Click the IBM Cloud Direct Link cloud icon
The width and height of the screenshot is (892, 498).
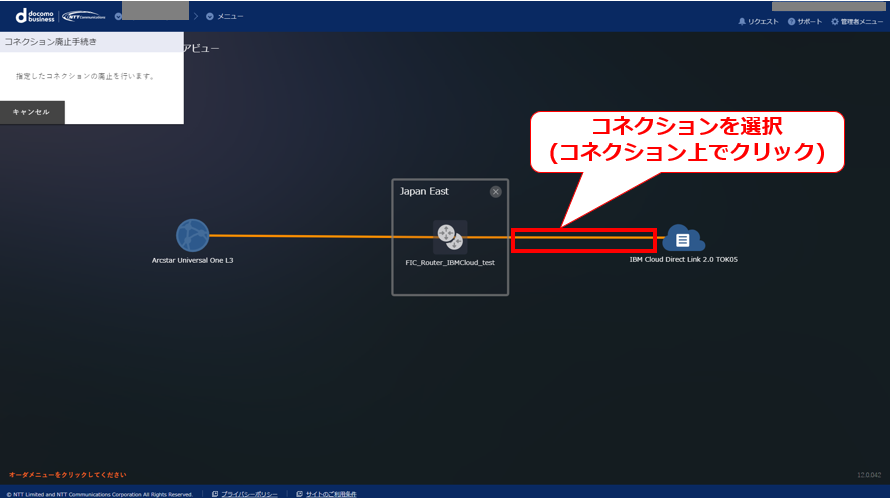(683, 238)
